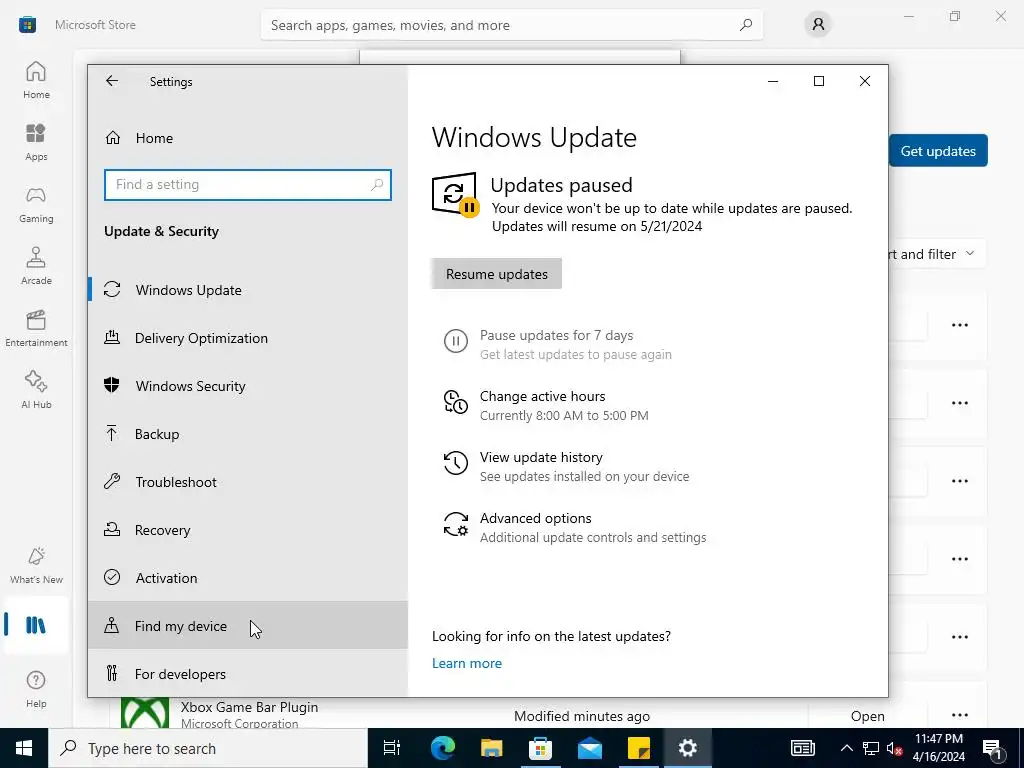This screenshot has width=1024, height=768.
Task: Open Mail app from taskbar
Action: pyautogui.click(x=590, y=748)
